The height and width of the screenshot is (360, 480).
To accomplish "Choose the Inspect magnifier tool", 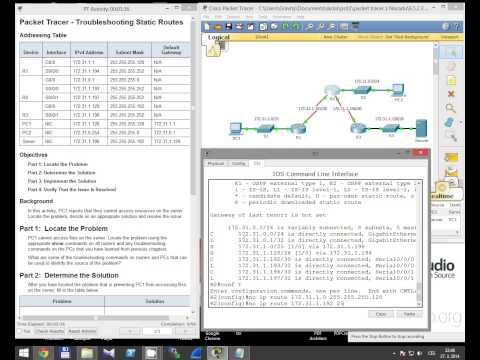I will [451, 108].
